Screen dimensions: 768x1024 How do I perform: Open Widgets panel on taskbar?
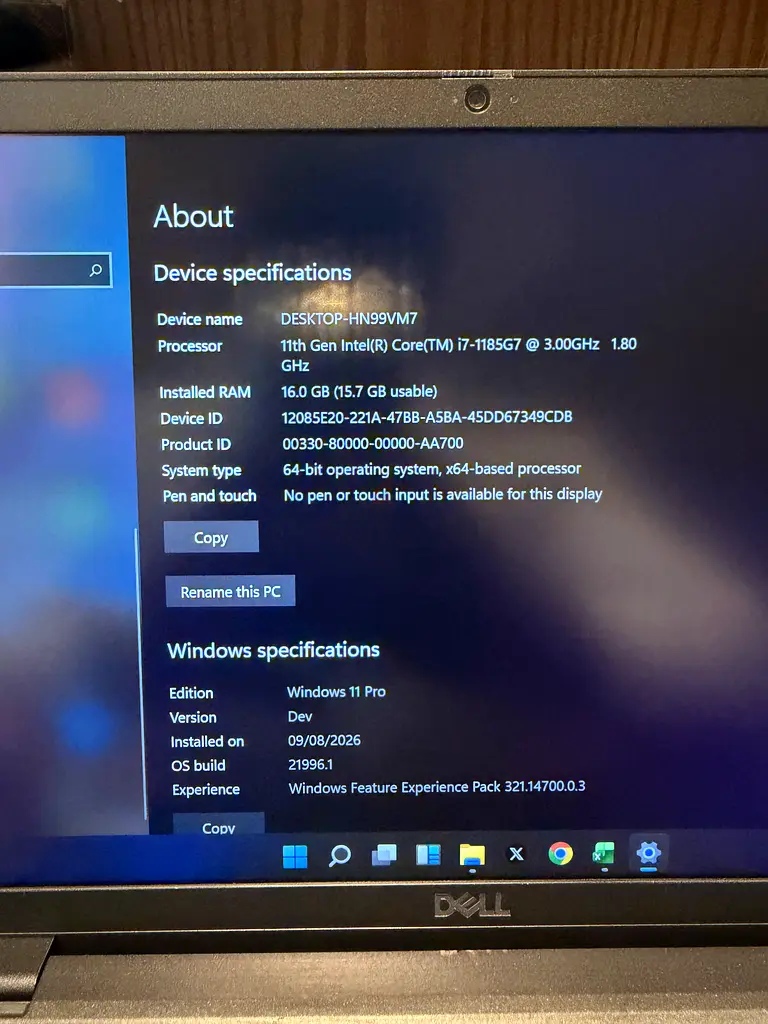428,854
